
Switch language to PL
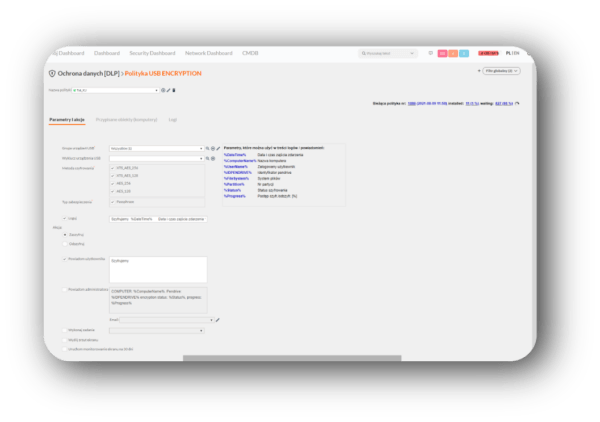click(508, 53)
